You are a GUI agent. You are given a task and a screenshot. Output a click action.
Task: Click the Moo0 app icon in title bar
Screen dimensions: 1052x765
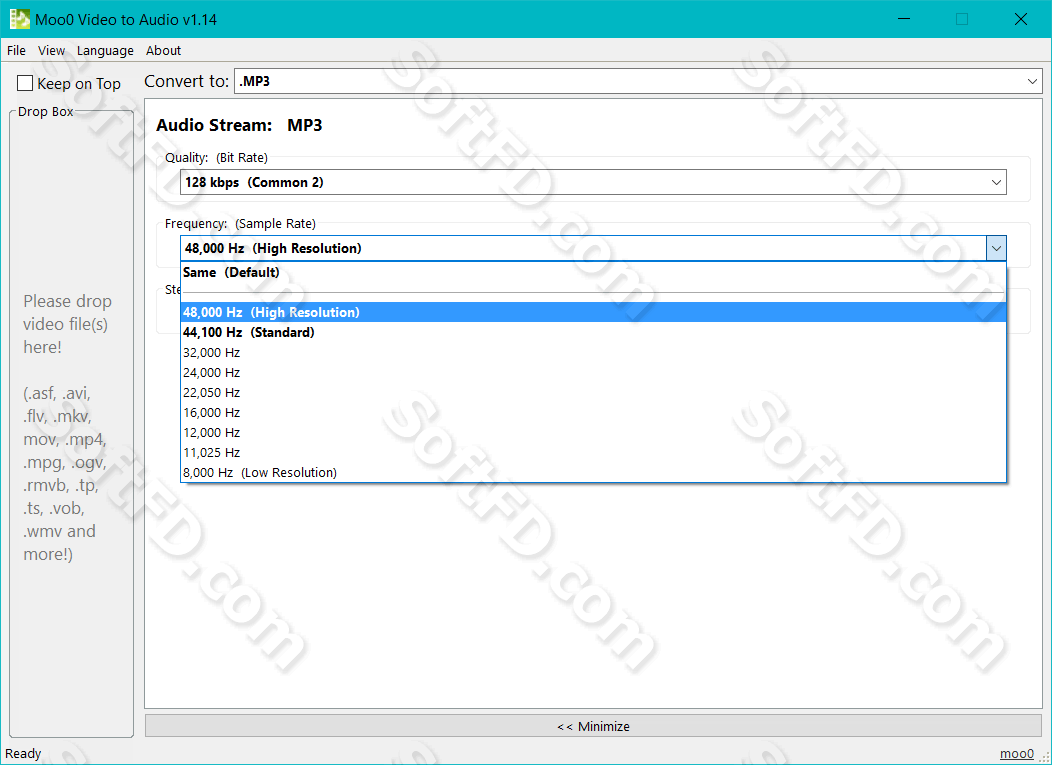(19, 19)
